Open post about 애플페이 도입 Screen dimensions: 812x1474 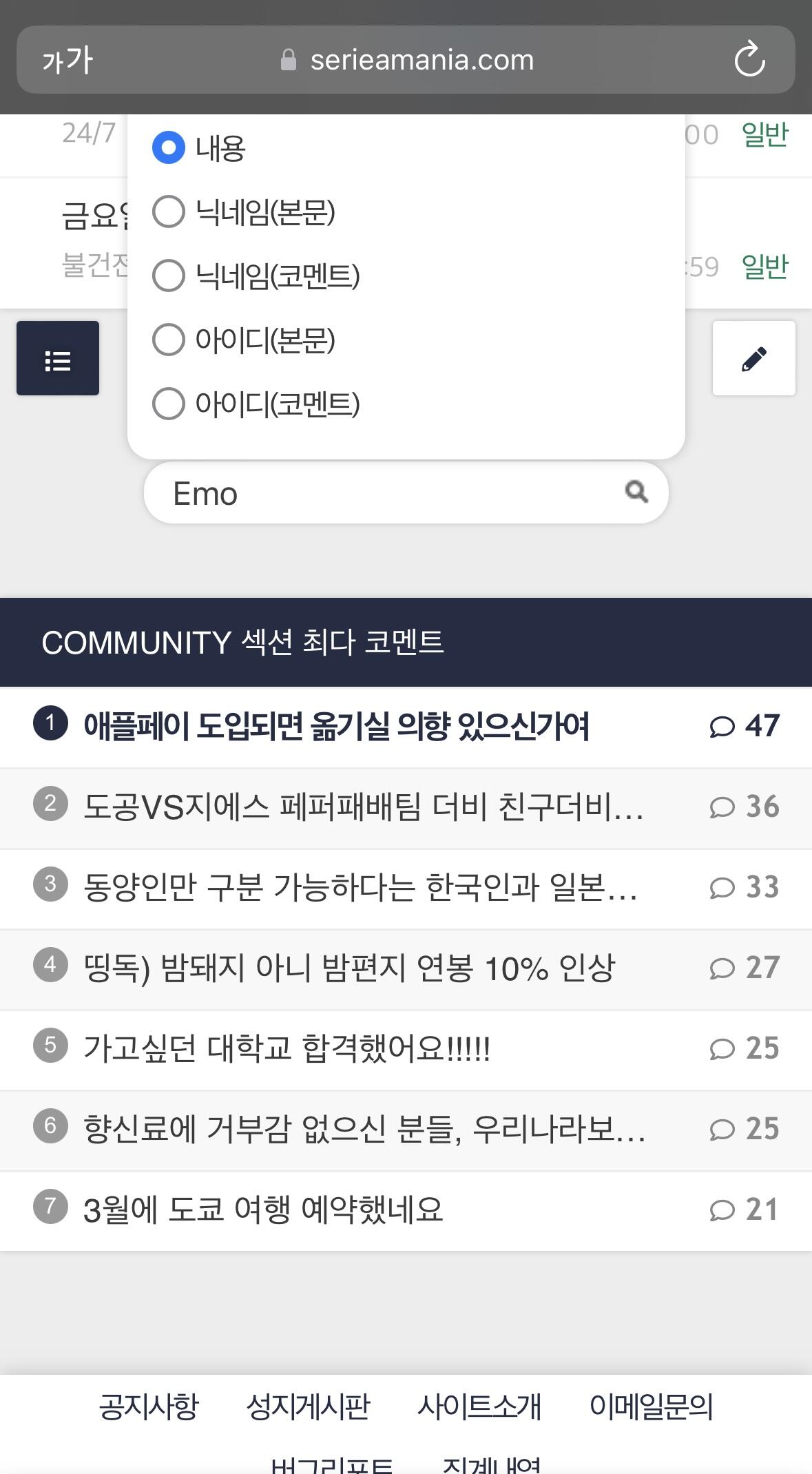336,727
